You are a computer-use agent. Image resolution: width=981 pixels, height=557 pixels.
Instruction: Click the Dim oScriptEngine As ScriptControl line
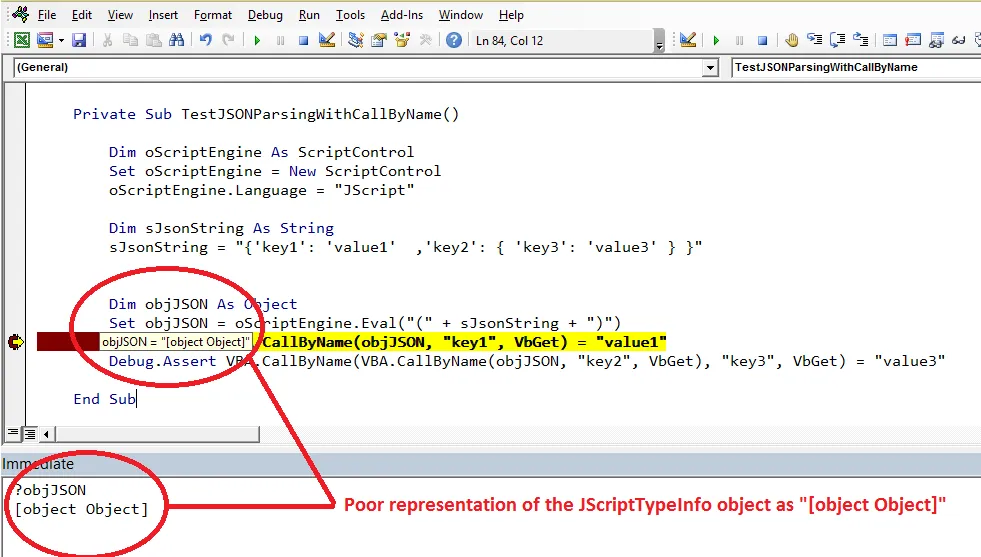coord(261,152)
